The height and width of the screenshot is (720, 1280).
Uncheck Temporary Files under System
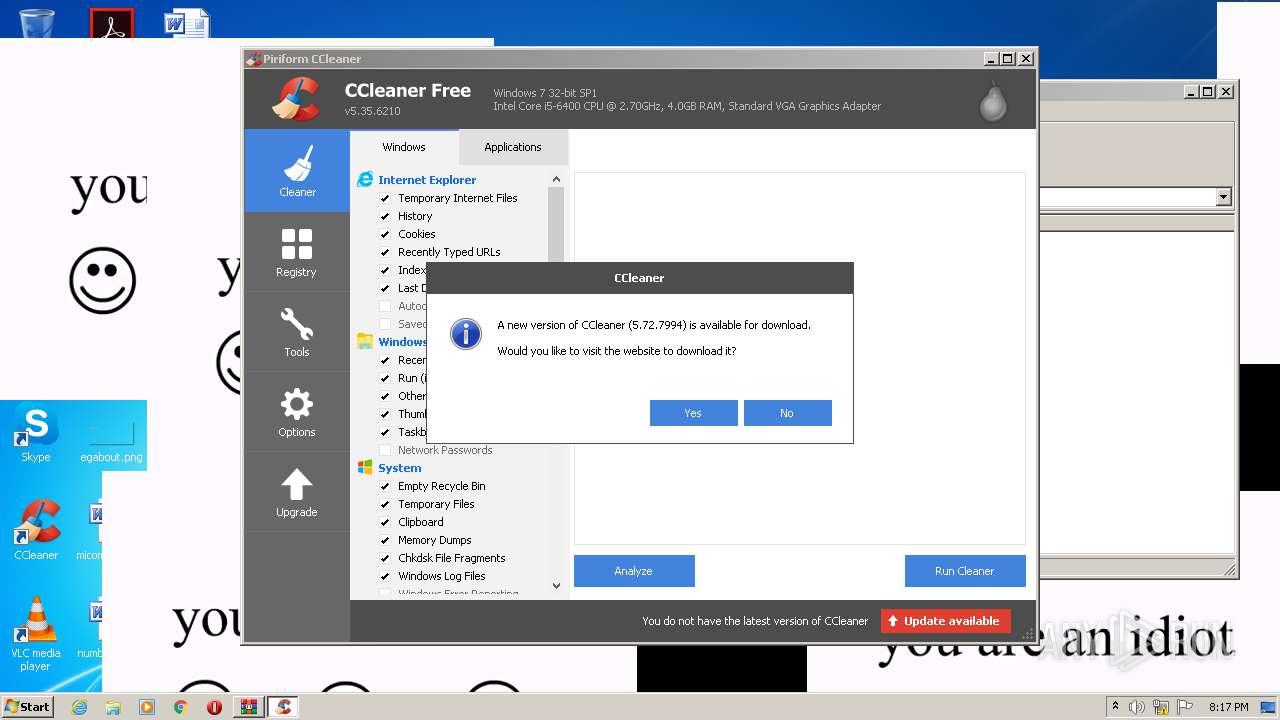click(x=385, y=504)
